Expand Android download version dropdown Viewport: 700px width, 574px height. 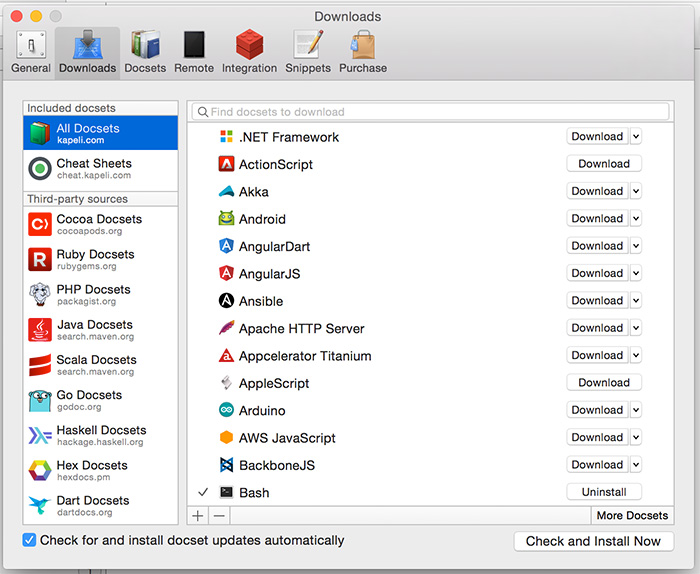coord(636,218)
